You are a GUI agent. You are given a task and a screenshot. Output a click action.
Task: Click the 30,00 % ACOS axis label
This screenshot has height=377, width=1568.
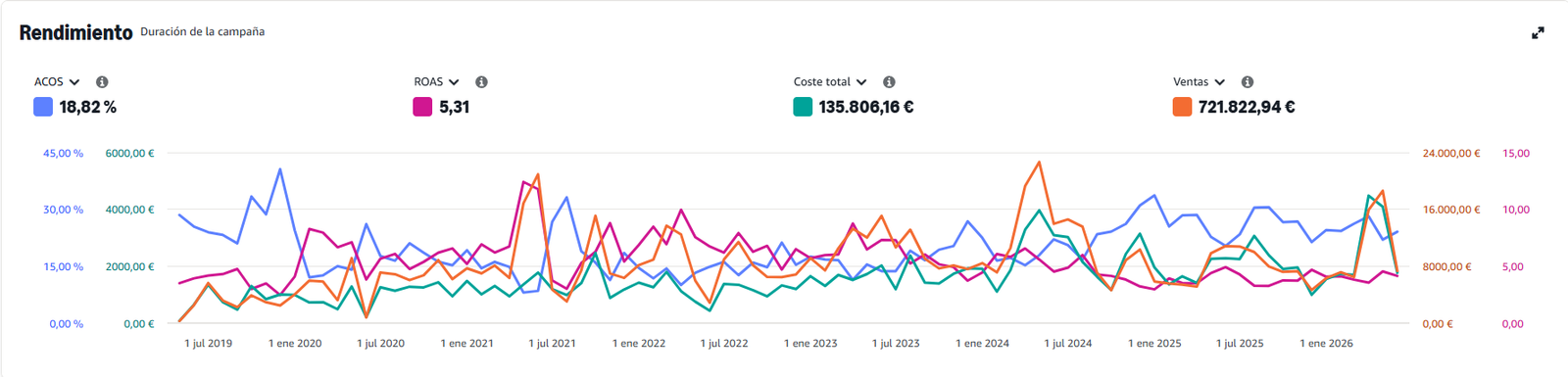tap(63, 210)
